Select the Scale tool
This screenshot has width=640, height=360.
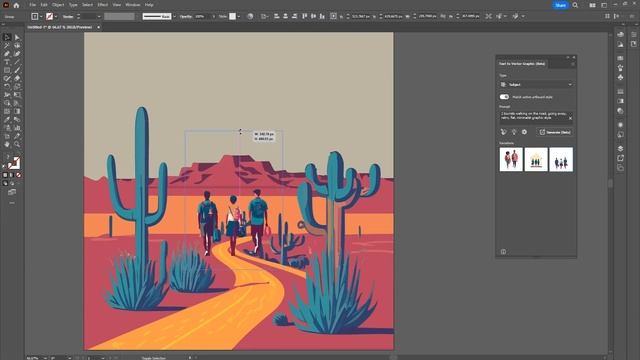[x=17, y=87]
